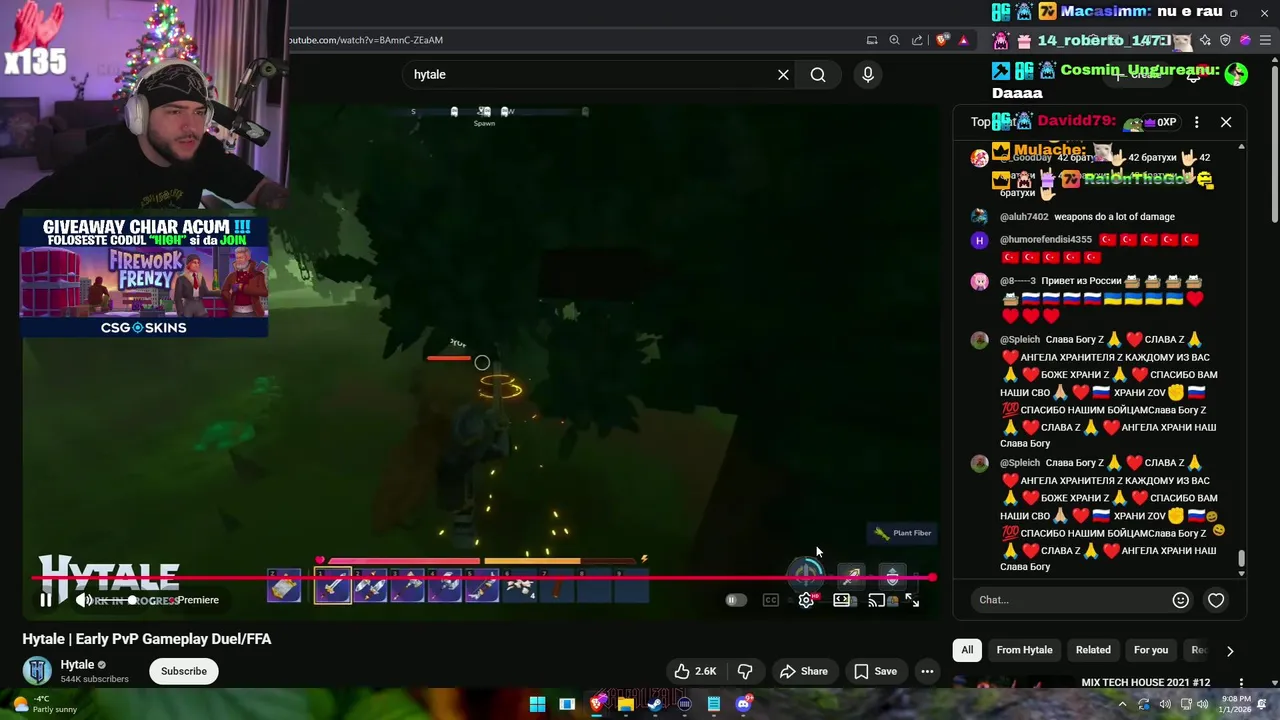Click the YouTube search magnifier button
The height and width of the screenshot is (720, 1280).
[x=818, y=75]
